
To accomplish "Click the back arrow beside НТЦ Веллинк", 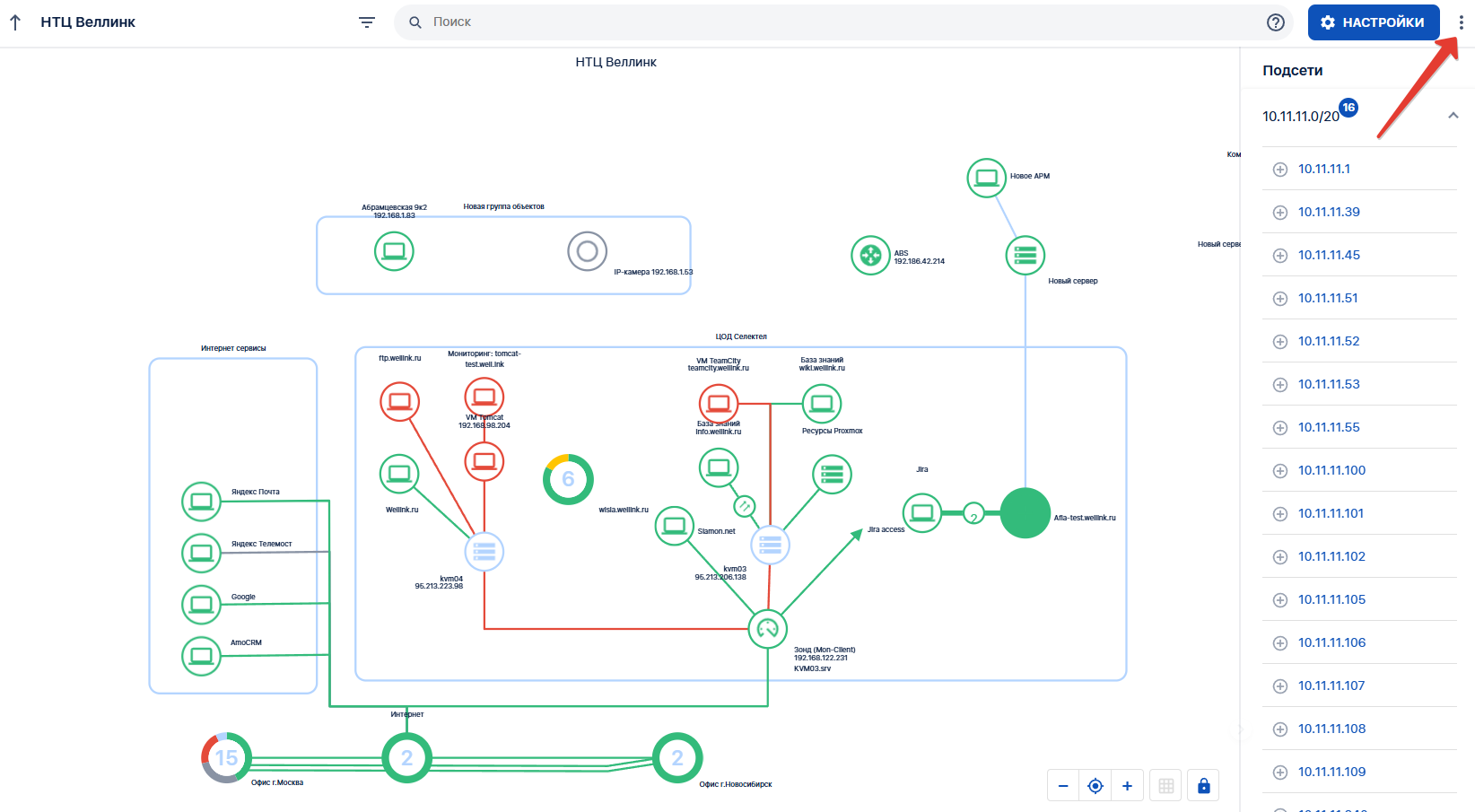I will (15, 22).
